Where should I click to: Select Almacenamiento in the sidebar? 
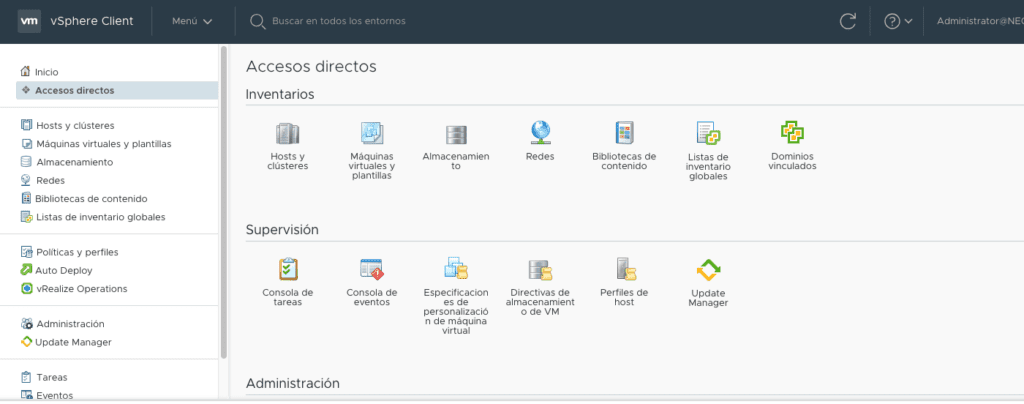[x=67, y=162]
